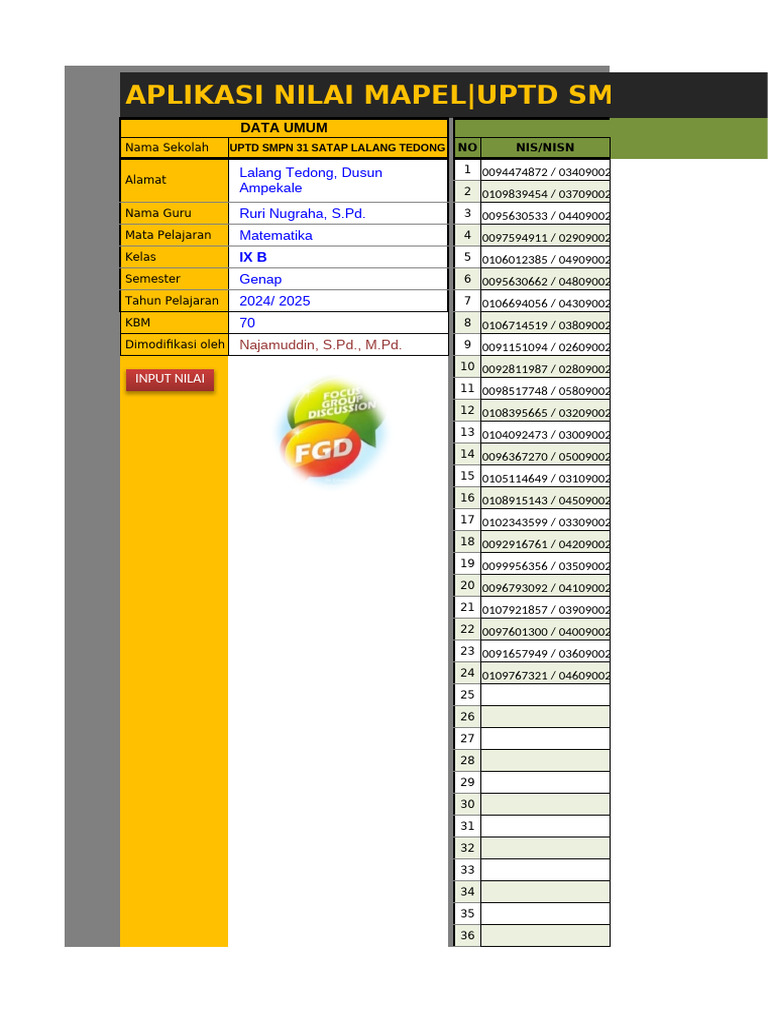Click the NIS/NISN column header
Viewport: 768px width, 1024px height.
pos(545,148)
